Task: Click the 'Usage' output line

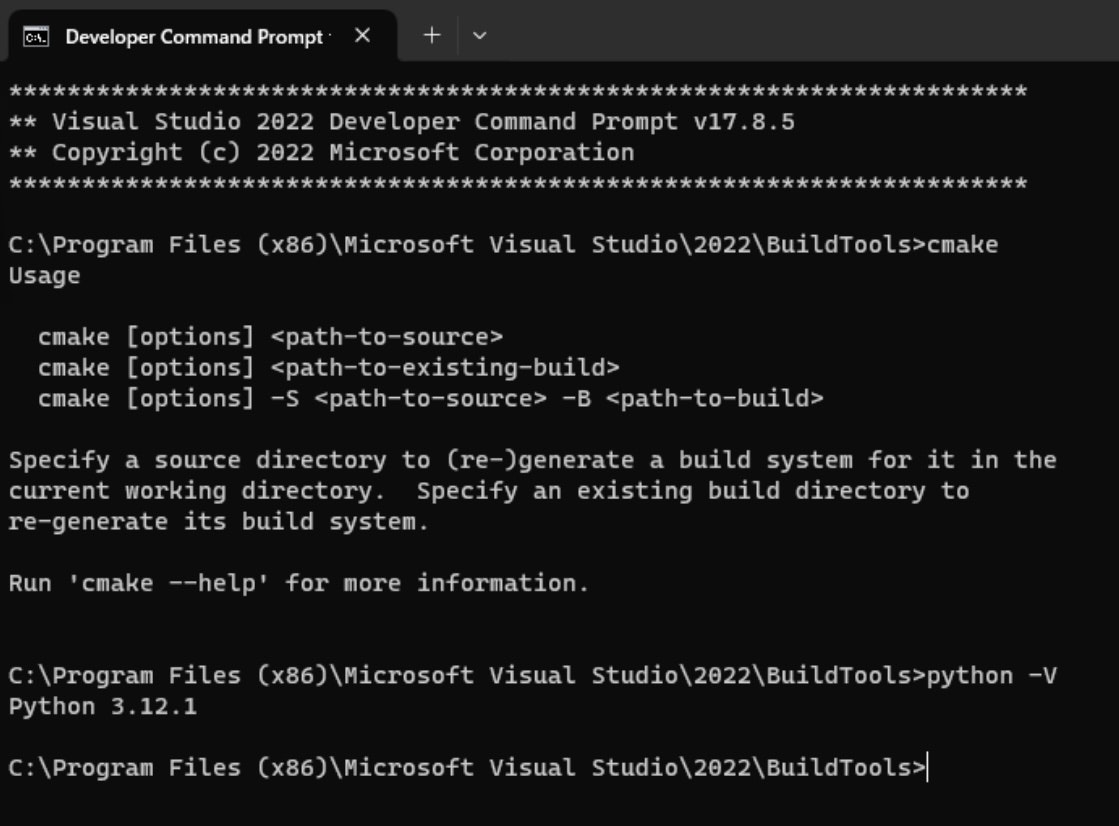Action: pyautogui.click(x=44, y=276)
